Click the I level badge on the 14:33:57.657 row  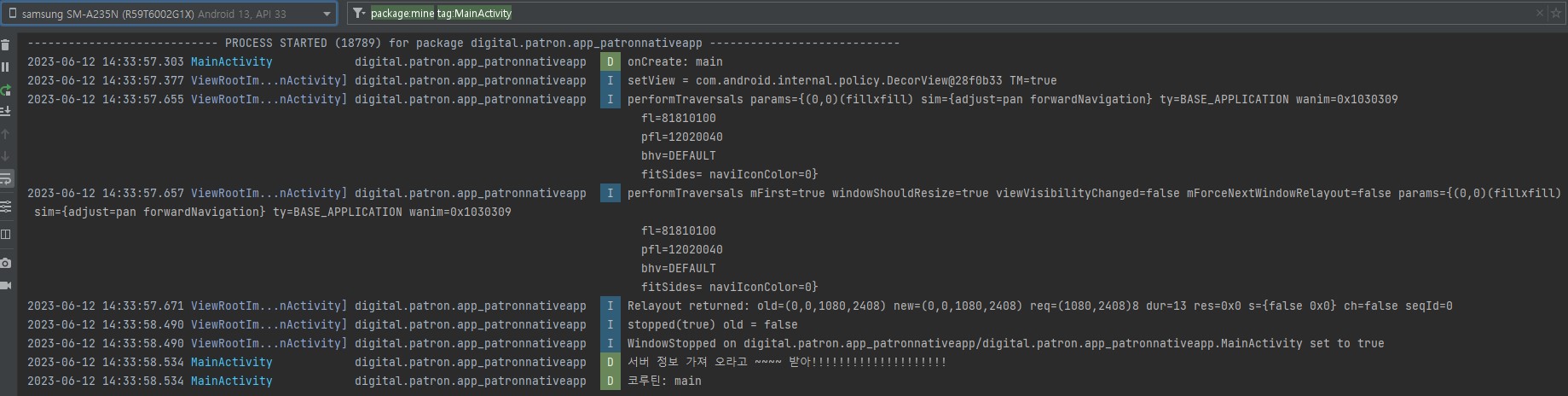coord(610,193)
